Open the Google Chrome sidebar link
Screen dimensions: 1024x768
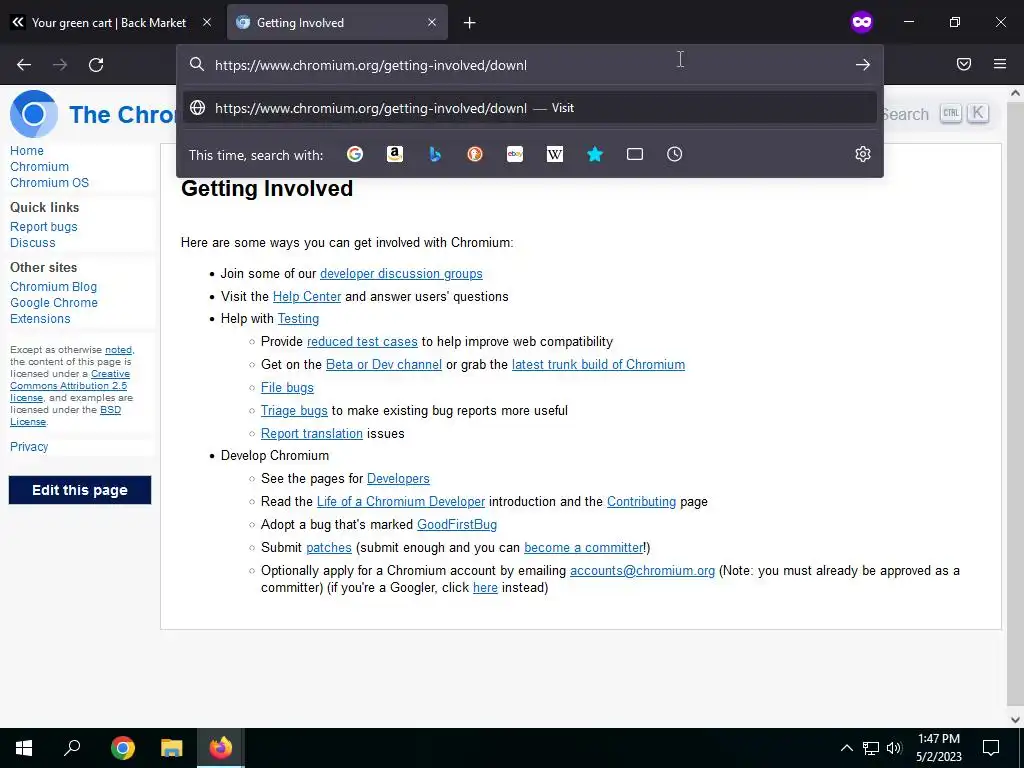[x=54, y=302]
